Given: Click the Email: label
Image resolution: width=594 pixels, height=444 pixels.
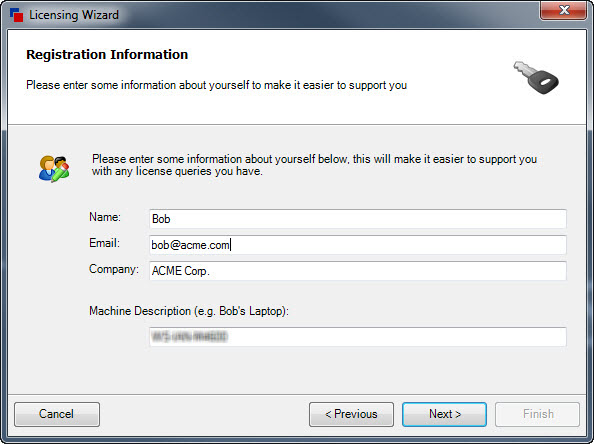Looking at the screenshot, I should [104, 243].
